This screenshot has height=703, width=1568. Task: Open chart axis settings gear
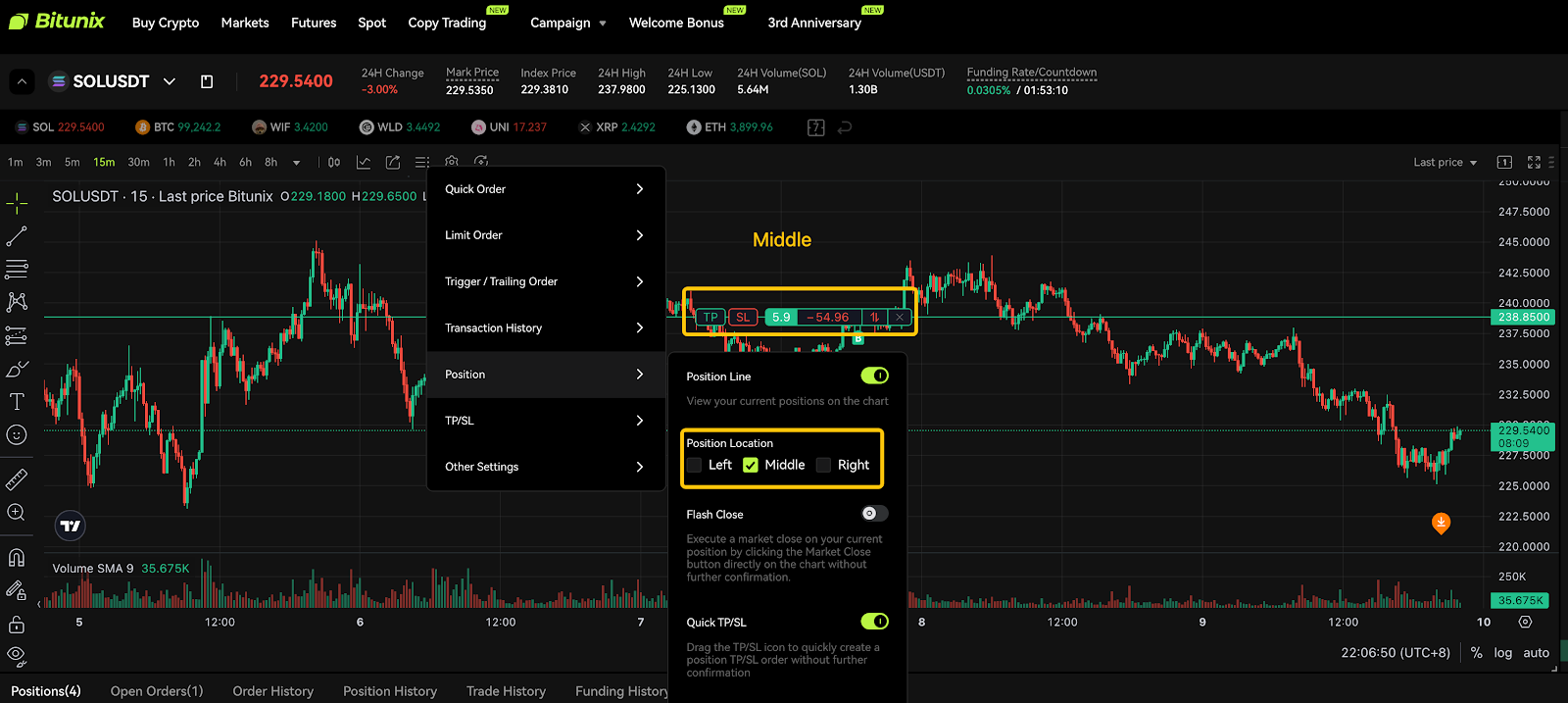[1525, 622]
